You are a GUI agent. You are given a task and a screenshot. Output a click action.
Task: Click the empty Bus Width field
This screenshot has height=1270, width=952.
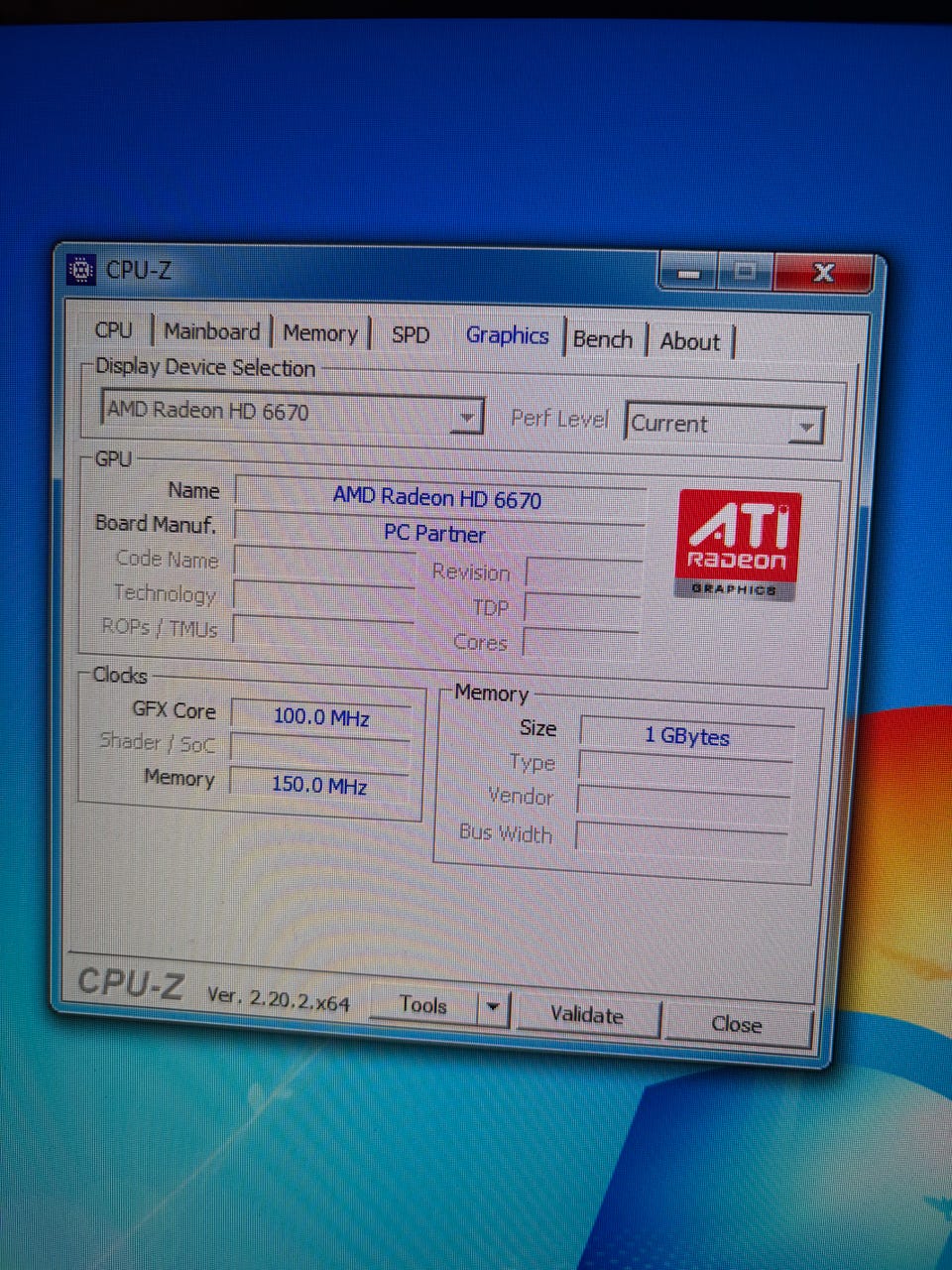tap(681, 838)
